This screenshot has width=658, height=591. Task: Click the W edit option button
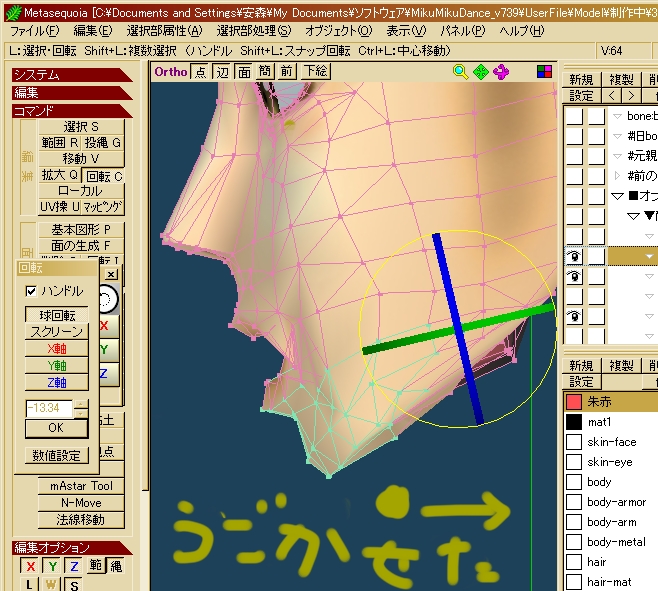(51, 585)
